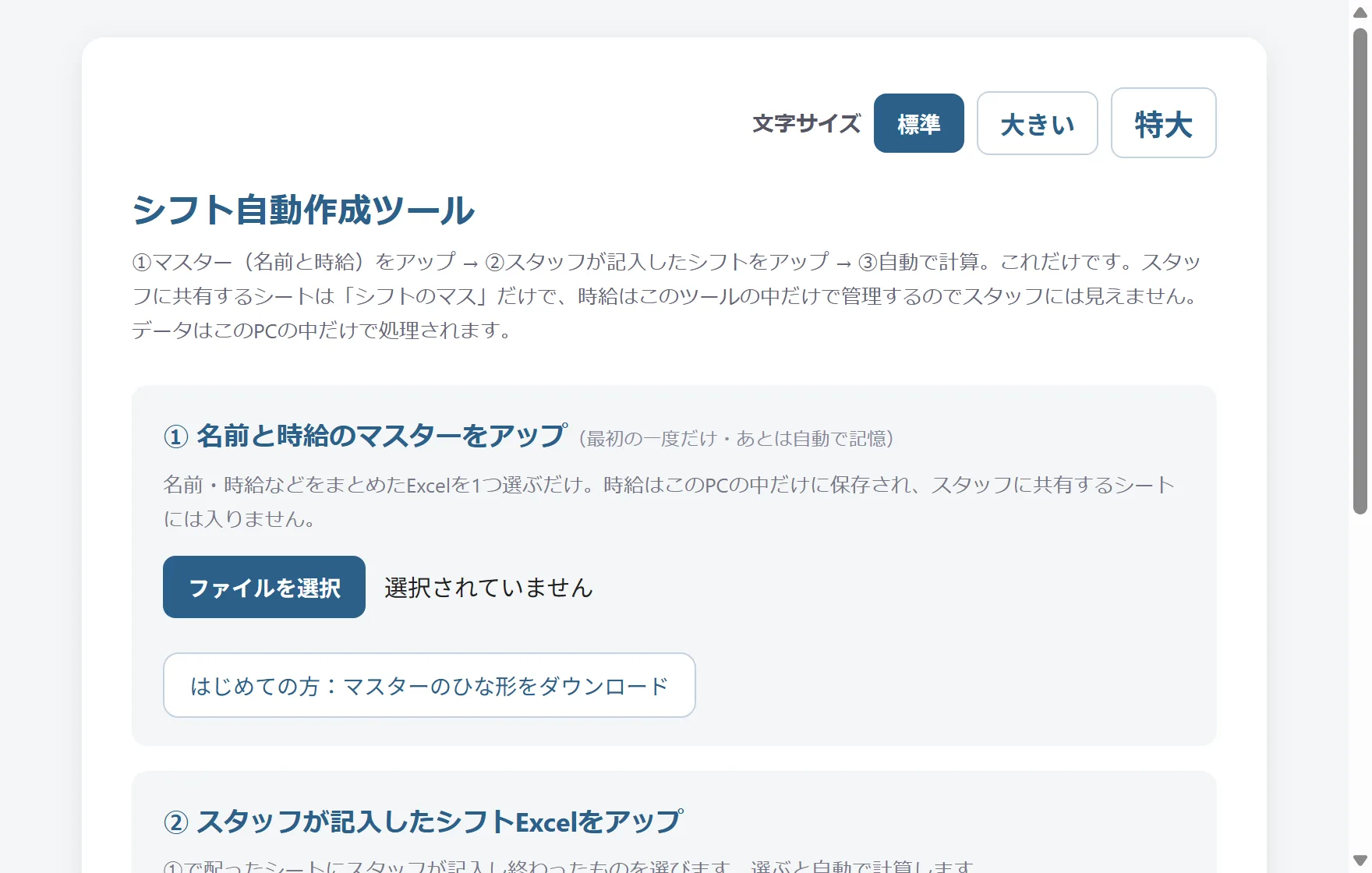Click the scrollbar down arrow
Viewport: 1372px width, 873px height.
1360,861
